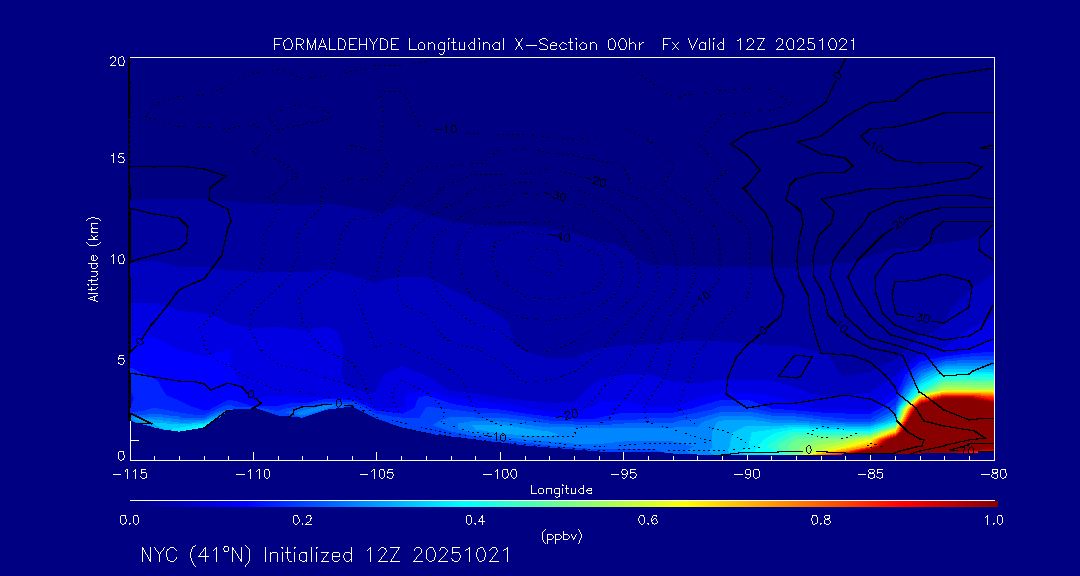The width and height of the screenshot is (1080, 576).
Task: Pick the 0.8 colorbar value label
Action: pyautogui.click(x=821, y=520)
